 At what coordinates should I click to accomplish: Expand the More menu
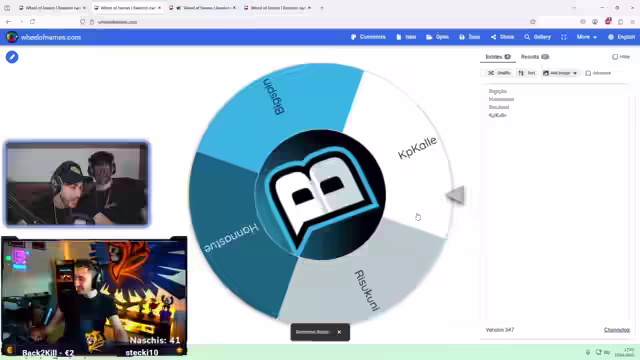click(x=587, y=37)
